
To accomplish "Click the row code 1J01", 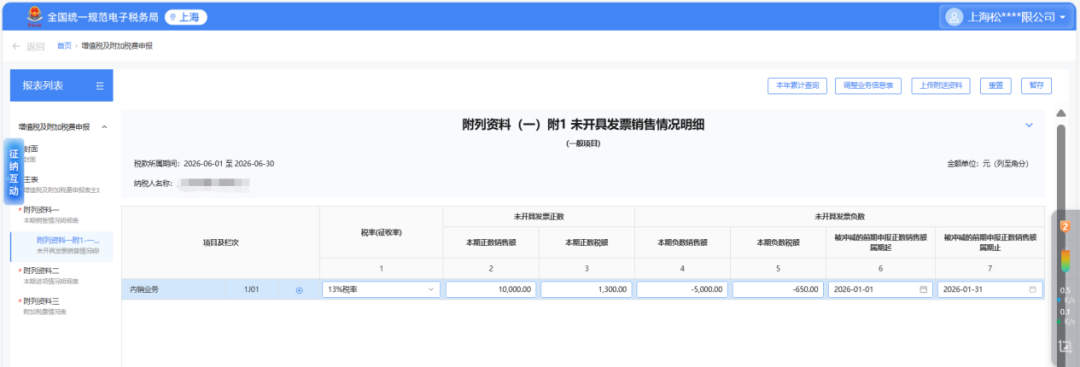I will pyautogui.click(x=251, y=290).
